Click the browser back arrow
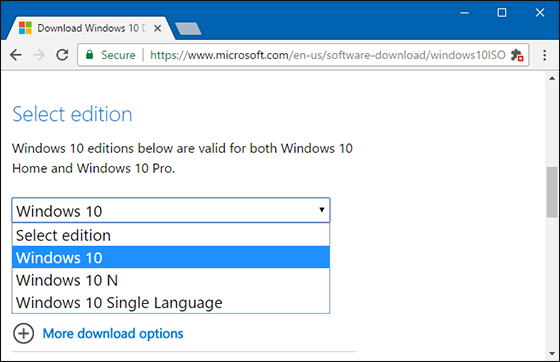This screenshot has height=362, width=560. click(16, 55)
